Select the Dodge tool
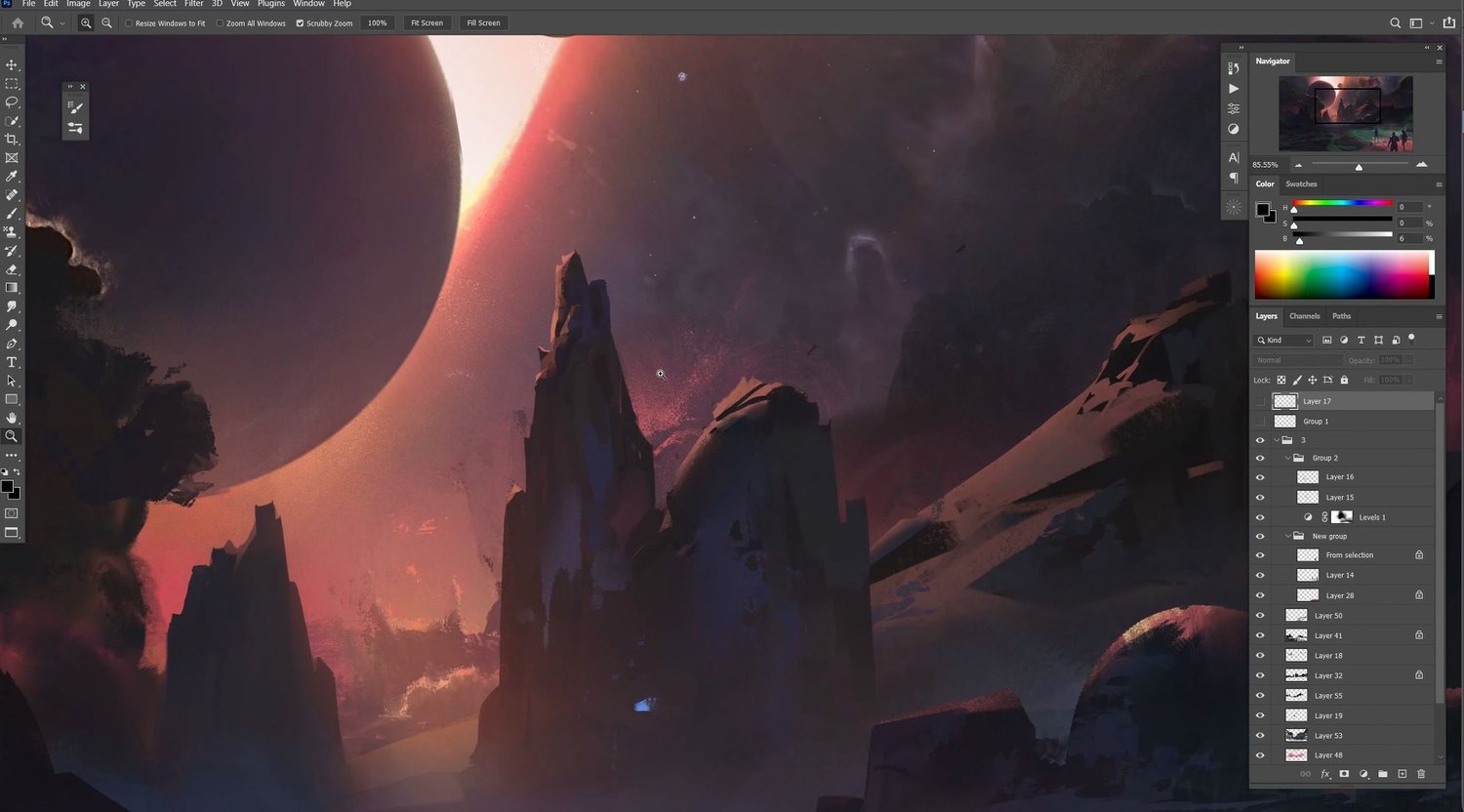This screenshot has height=812, width=1464. click(x=12, y=325)
